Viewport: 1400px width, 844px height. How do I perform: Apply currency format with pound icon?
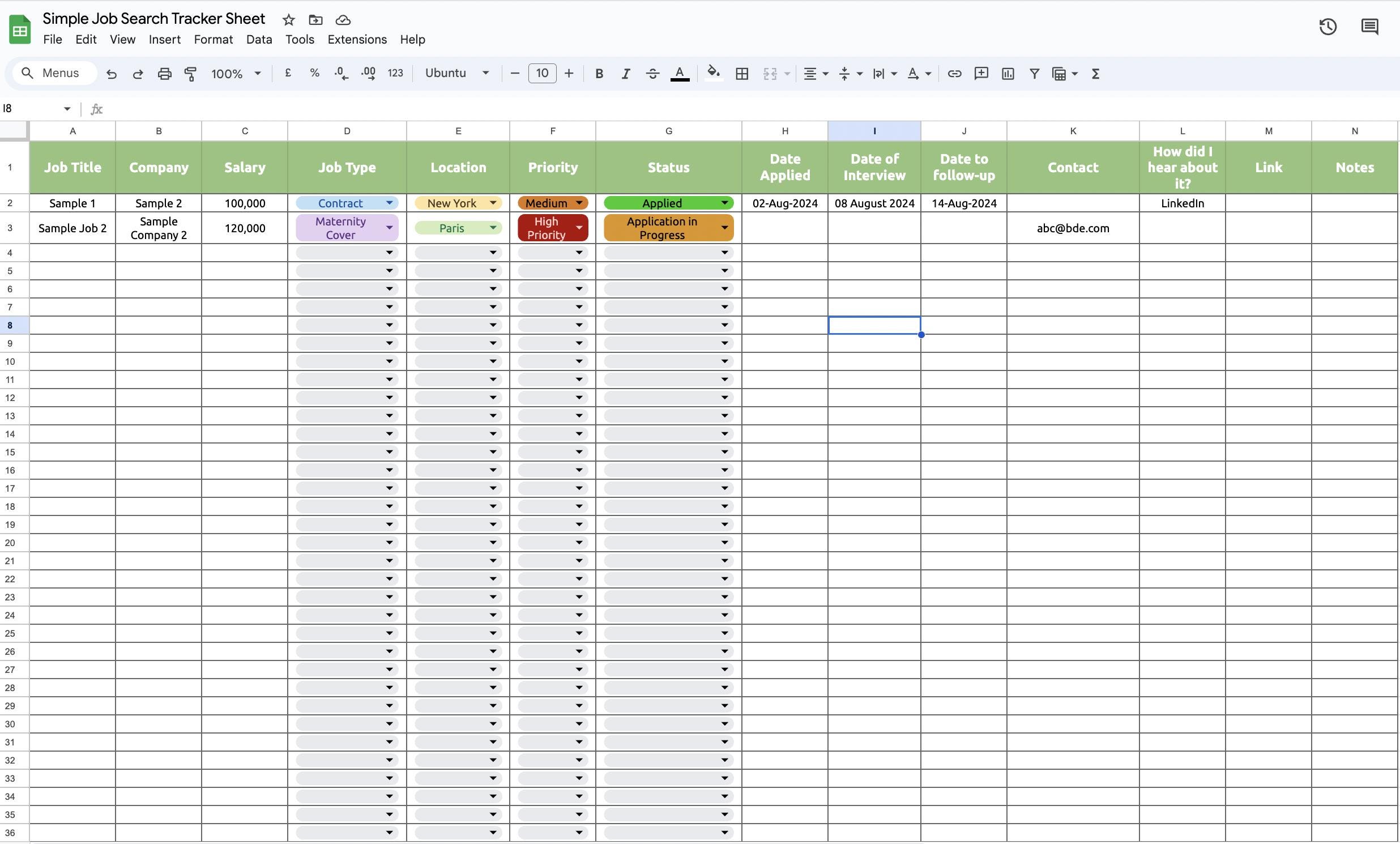(288, 73)
